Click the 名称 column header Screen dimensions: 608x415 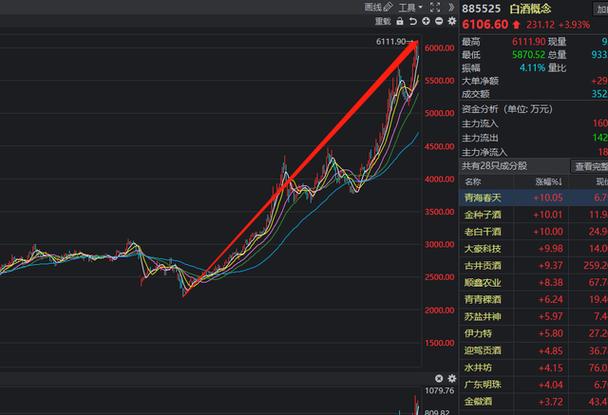[x=473, y=183]
